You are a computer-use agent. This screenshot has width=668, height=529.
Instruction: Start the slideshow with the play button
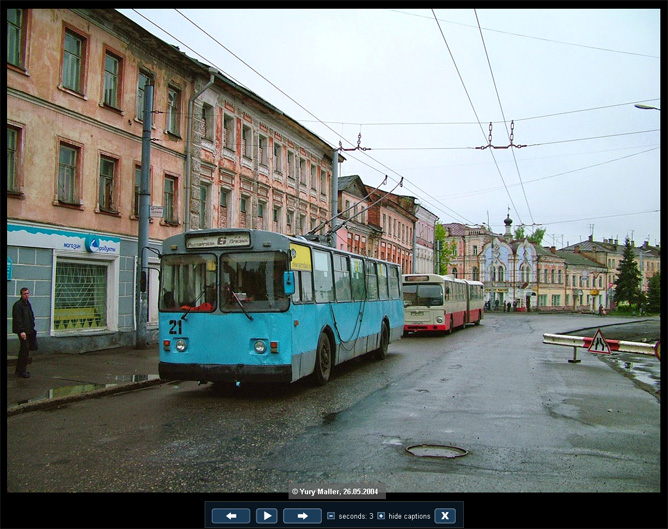click(266, 516)
